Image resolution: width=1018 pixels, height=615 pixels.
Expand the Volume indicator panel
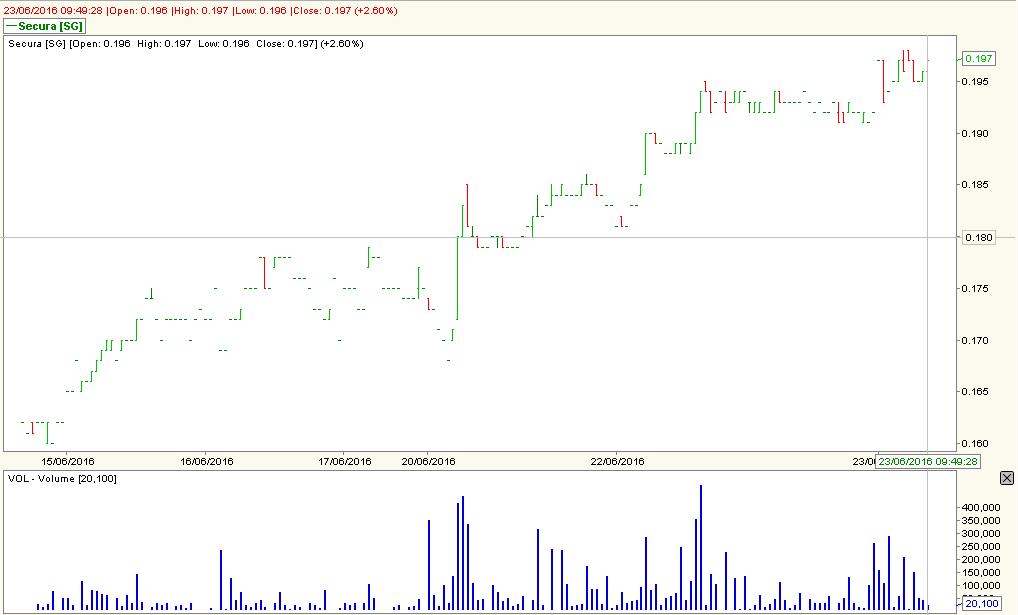coord(60,477)
